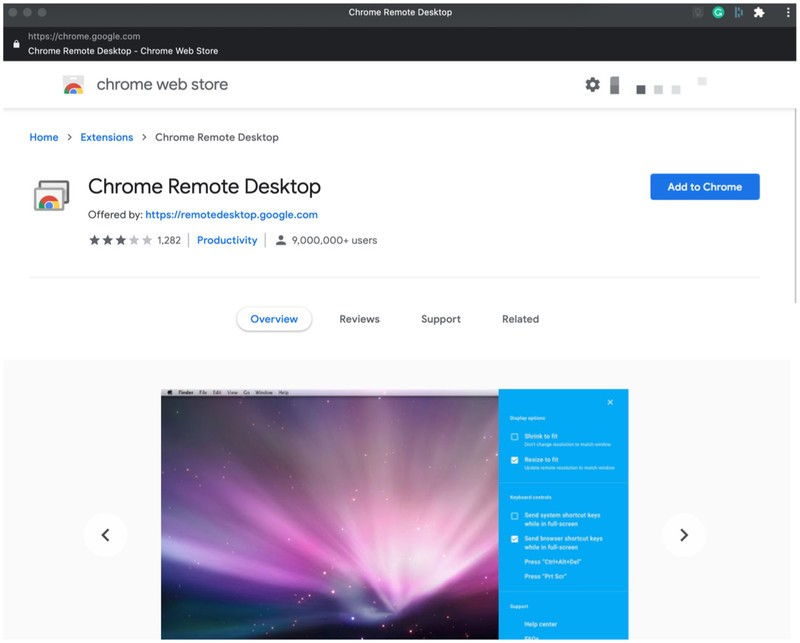The image size is (800, 643).
Task: Open Chrome's three-dot menu
Action: 788,13
